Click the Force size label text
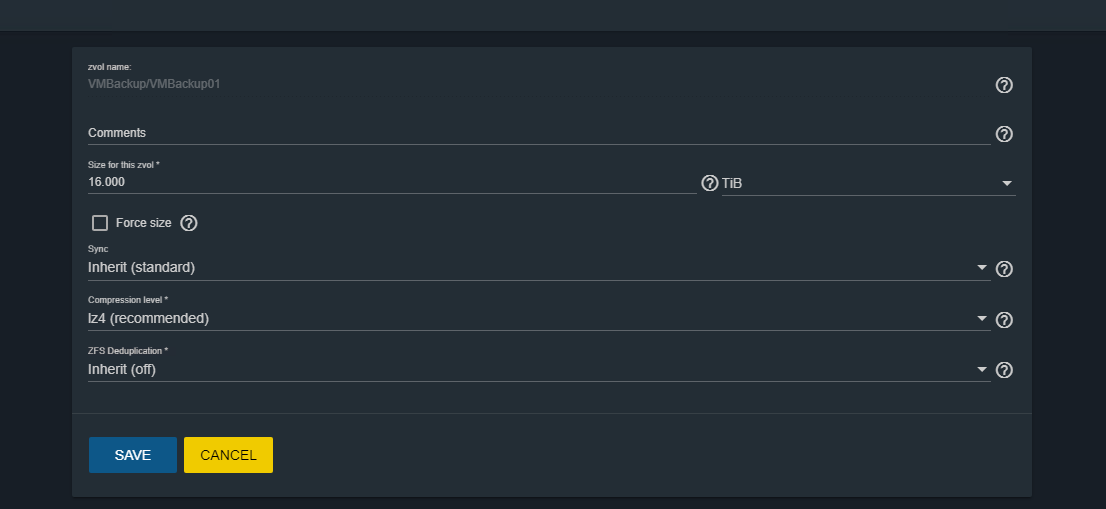The height and width of the screenshot is (509, 1106). tap(143, 223)
